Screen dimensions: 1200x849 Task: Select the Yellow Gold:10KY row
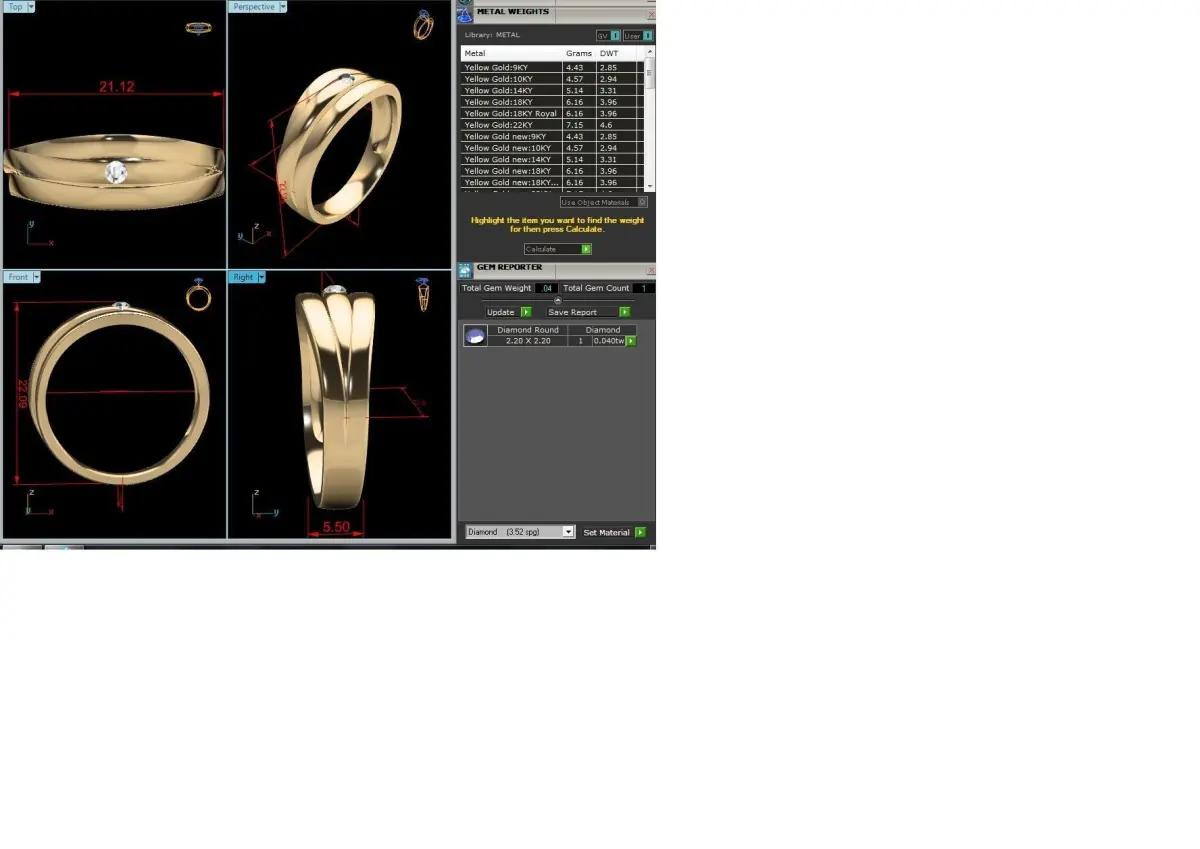coord(553,79)
